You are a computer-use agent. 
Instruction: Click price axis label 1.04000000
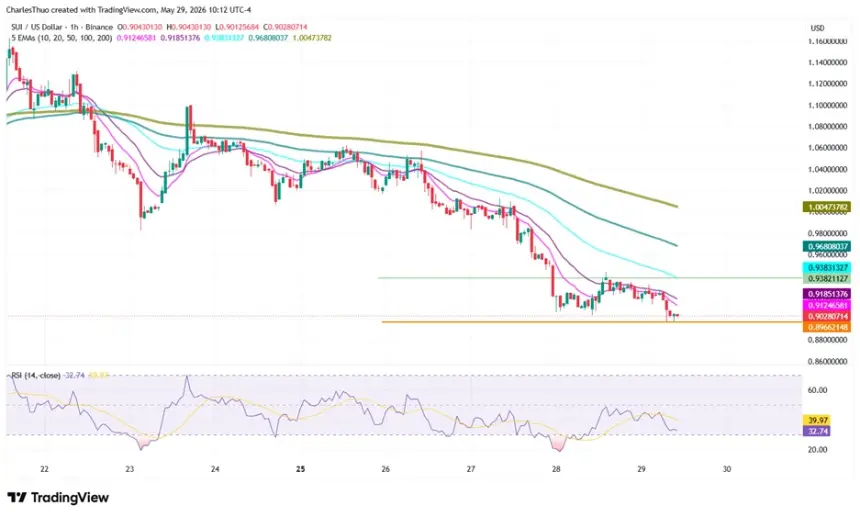(x=828, y=169)
